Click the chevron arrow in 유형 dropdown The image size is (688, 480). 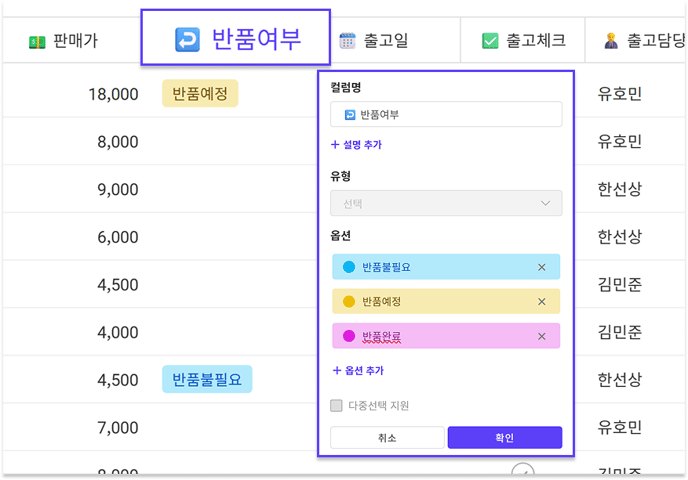coord(545,203)
